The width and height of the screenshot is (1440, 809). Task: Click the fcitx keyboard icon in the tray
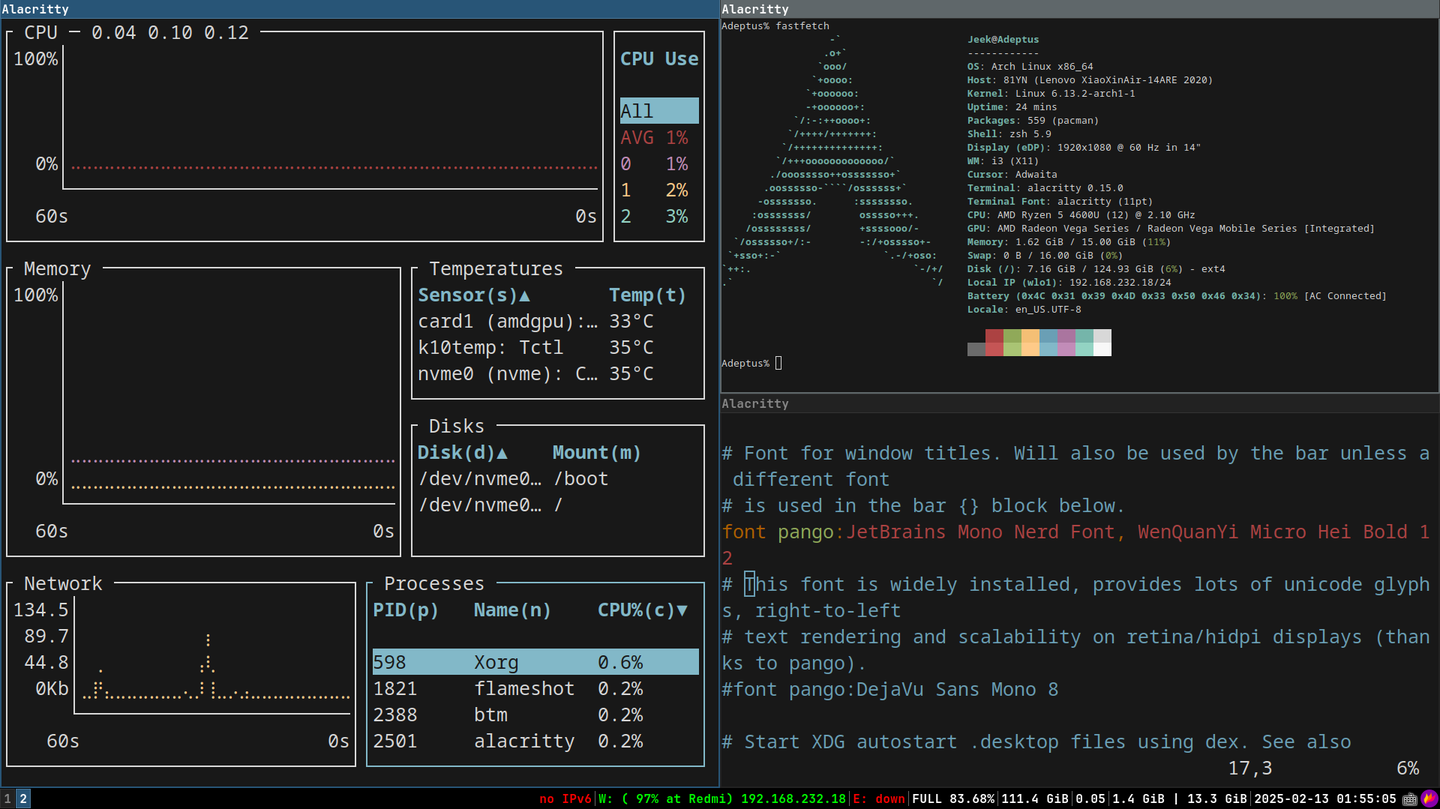tap(1410, 799)
